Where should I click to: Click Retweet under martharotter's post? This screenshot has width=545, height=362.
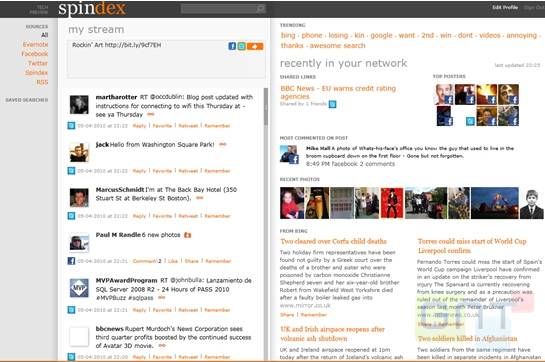pyautogui.click(x=188, y=126)
